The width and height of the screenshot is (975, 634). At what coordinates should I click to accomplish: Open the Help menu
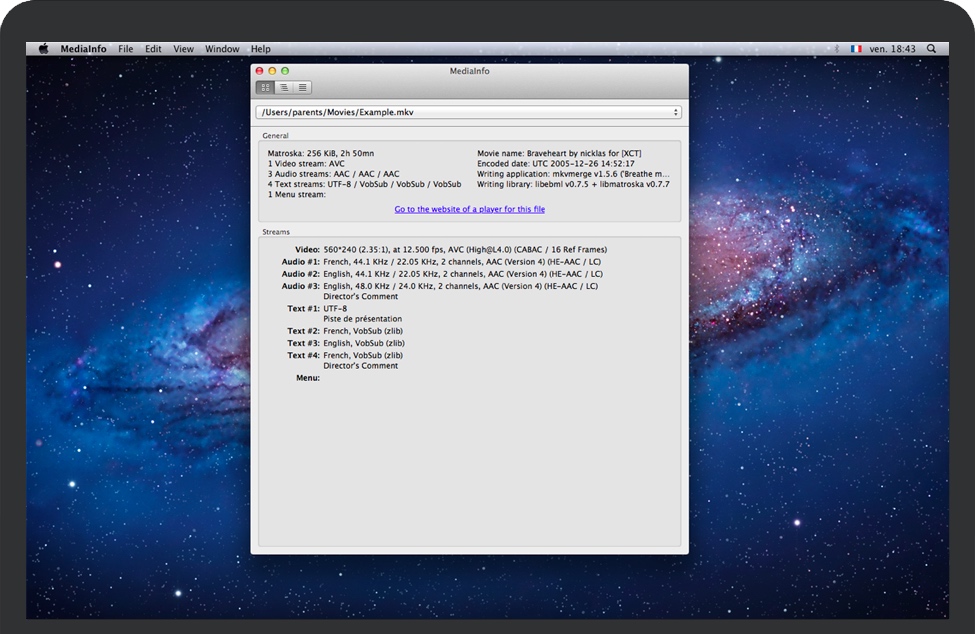pos(260,49)
